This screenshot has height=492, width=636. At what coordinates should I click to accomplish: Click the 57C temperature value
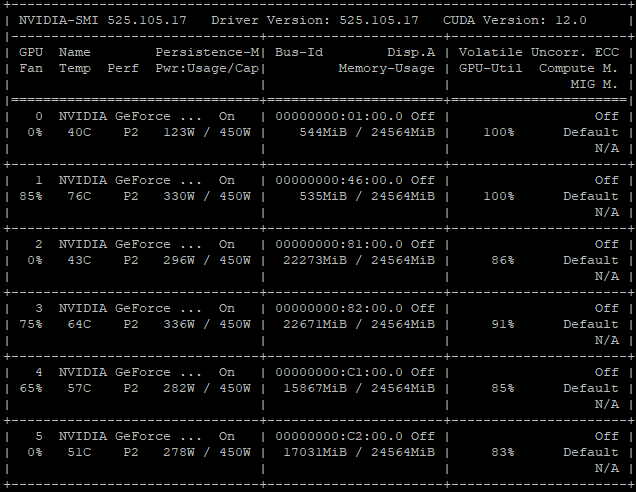[x=79, y=388]
